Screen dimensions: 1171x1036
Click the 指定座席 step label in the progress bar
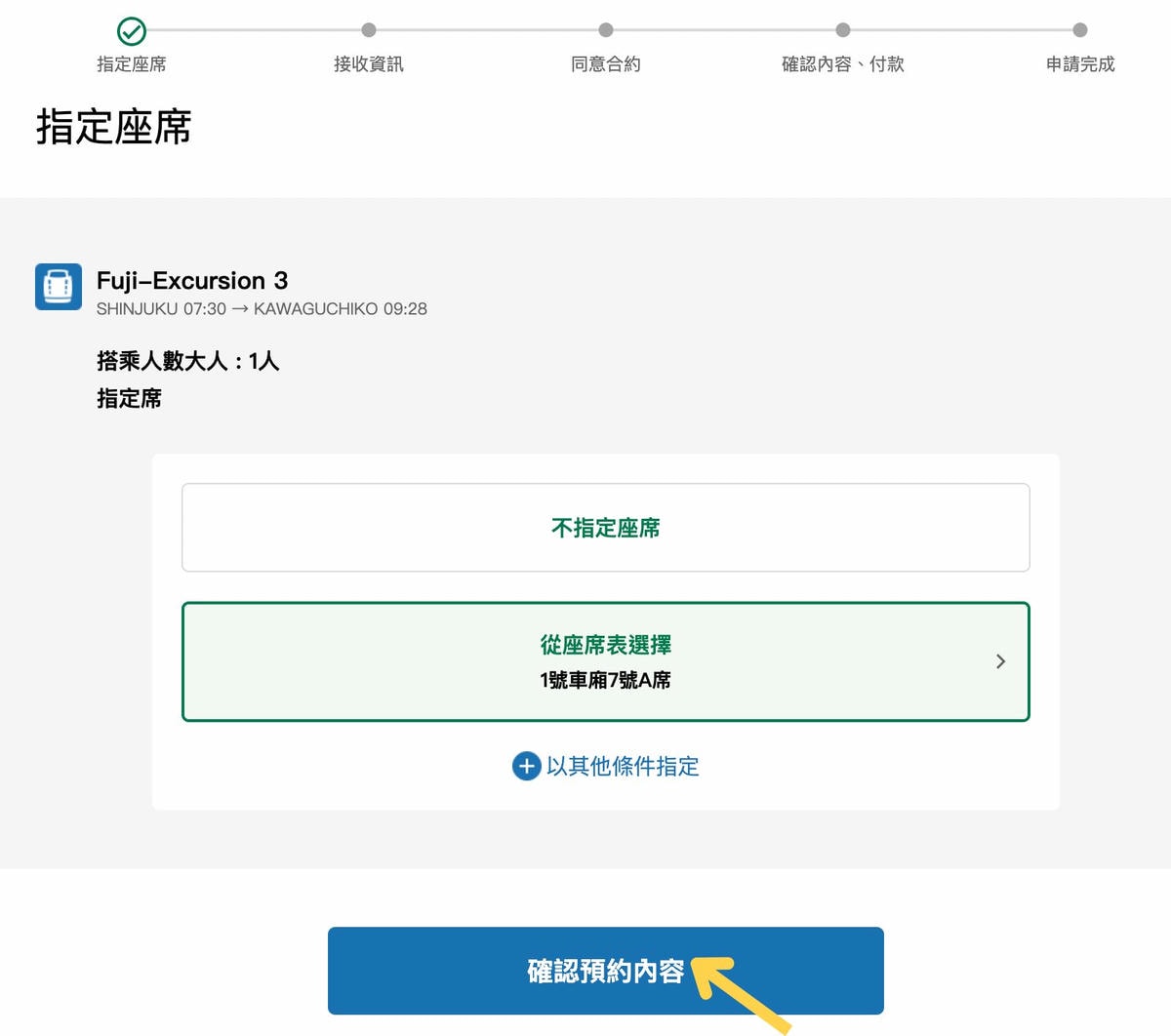[132, 64]
